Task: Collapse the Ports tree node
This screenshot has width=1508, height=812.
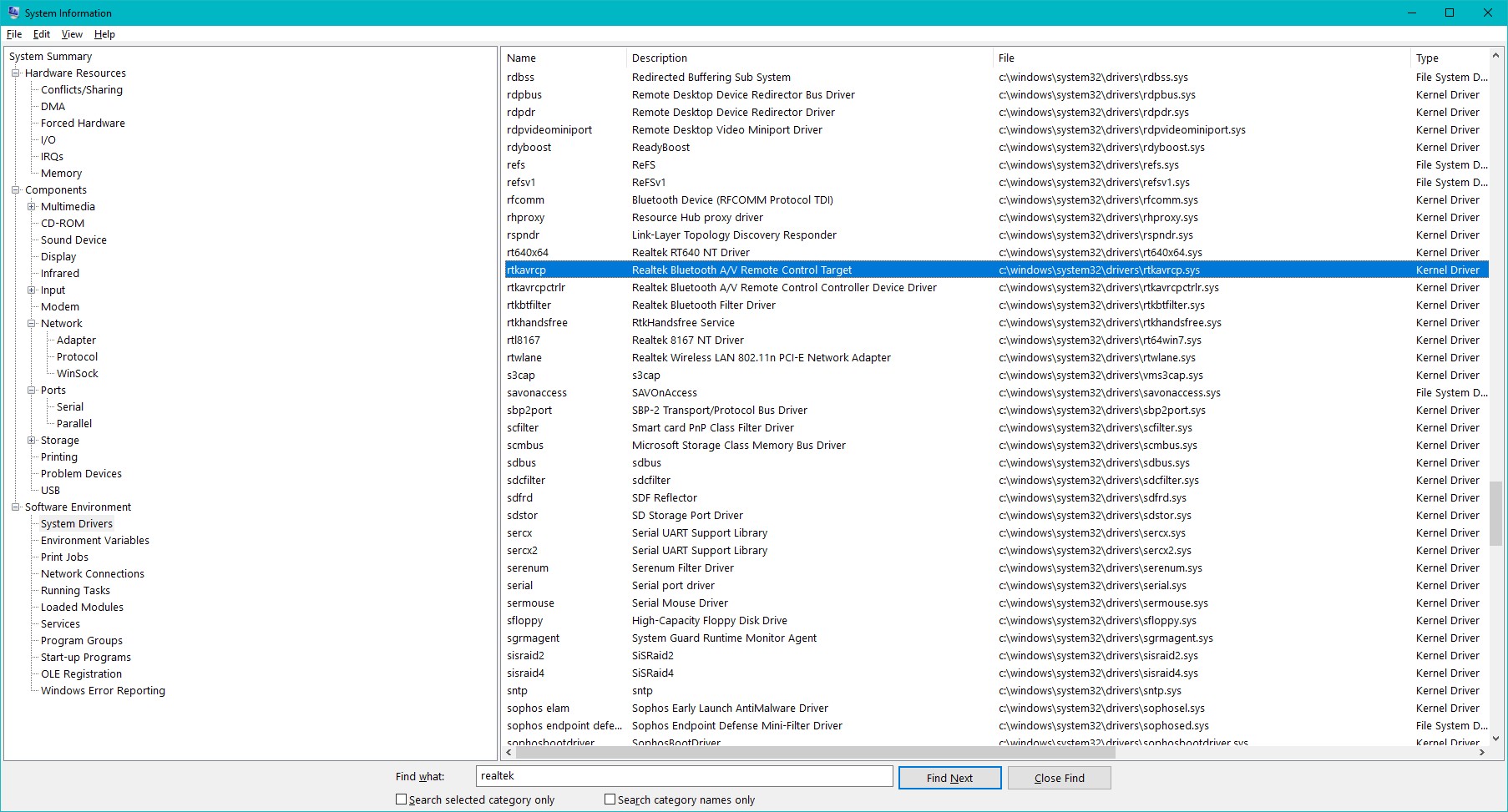Action: click(31, 391)
